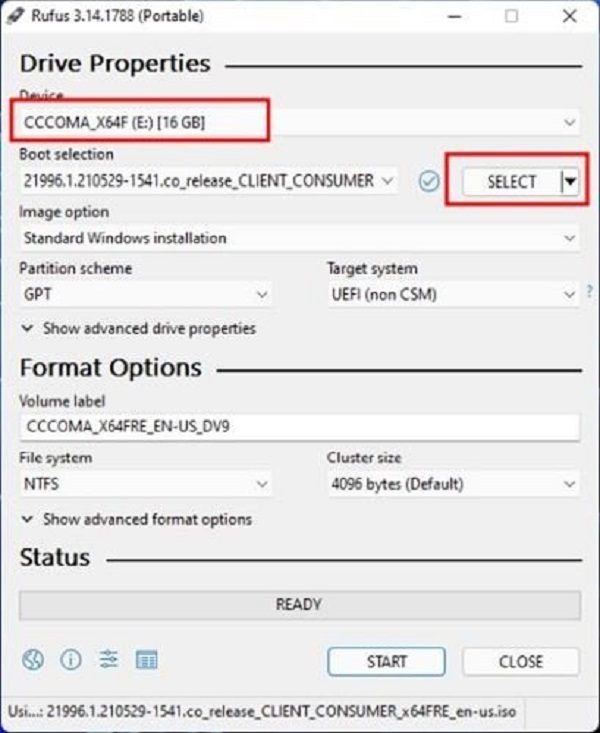Open the Cluster size dropdown

[x=453, y=484]
